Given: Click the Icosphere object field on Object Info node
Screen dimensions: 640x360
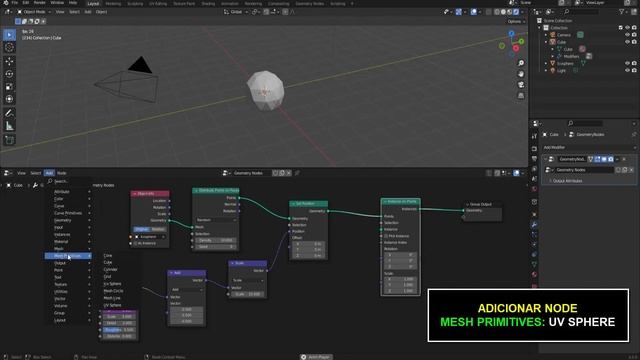Looking at the screenshot, I should click(149, 237).
